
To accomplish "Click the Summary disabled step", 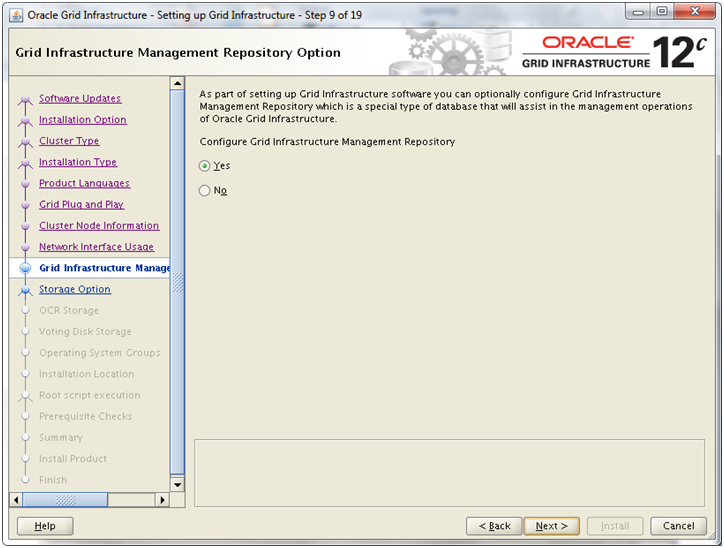I will (x=61, y=438).
